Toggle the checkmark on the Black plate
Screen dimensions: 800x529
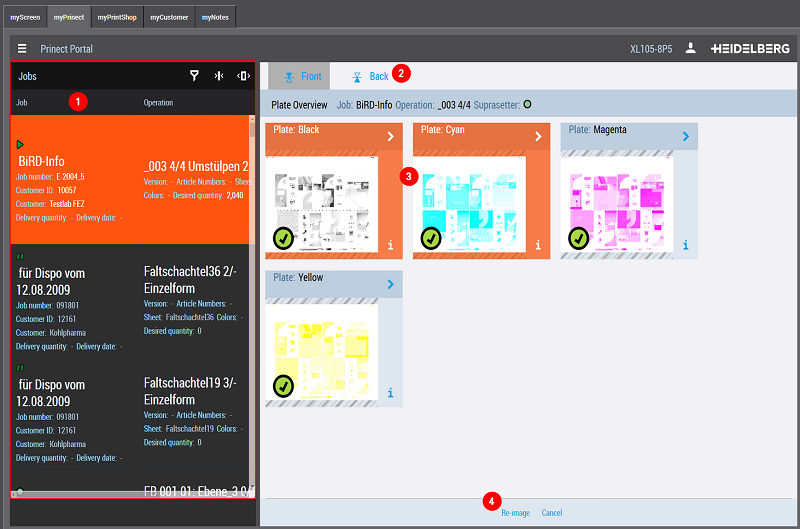(284, 238)
